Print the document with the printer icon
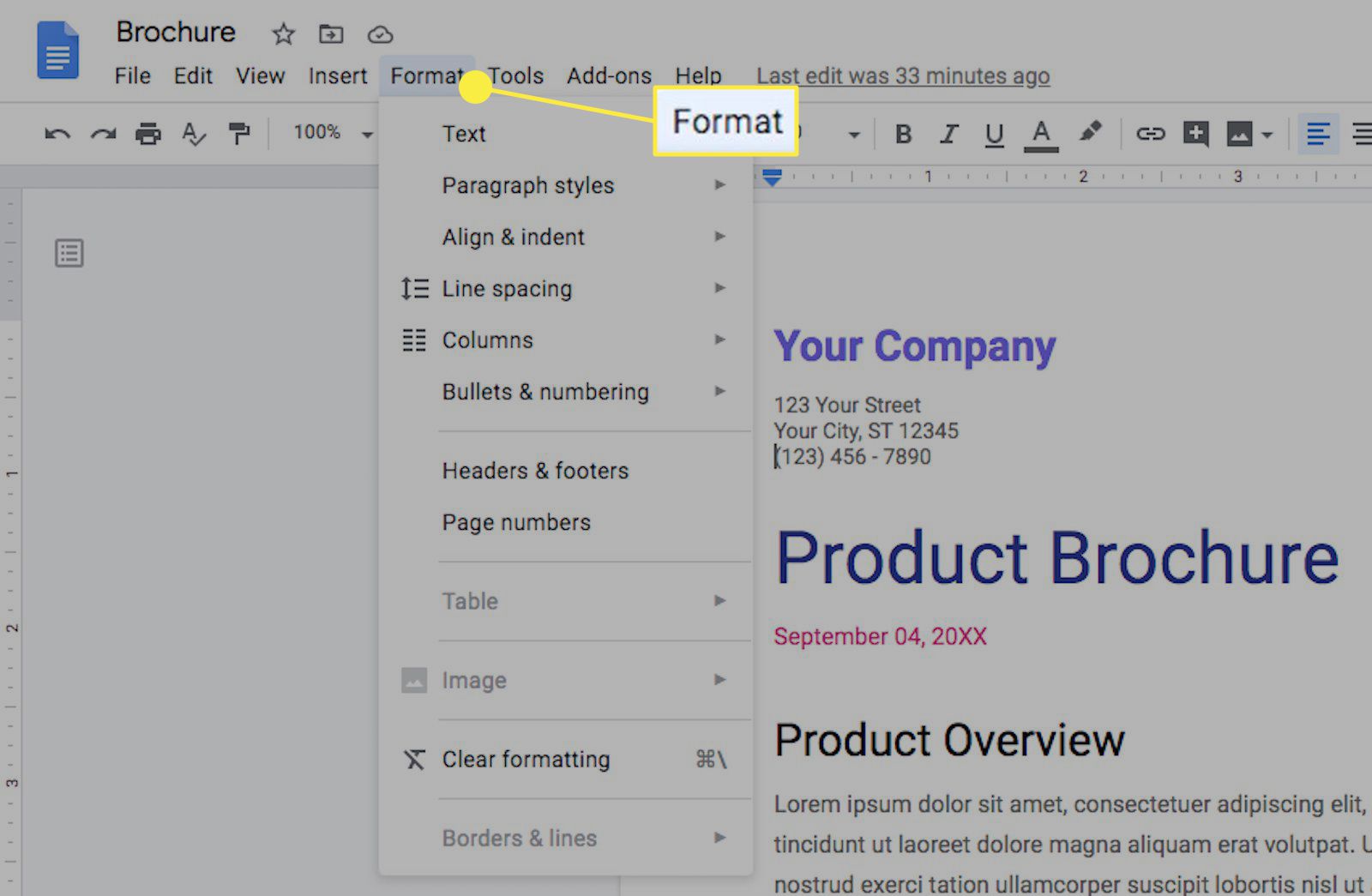 148,134
